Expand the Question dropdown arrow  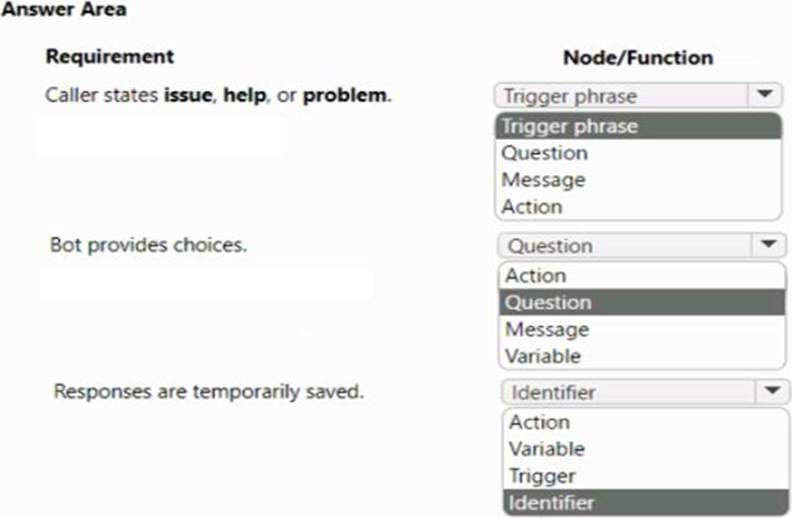769,245
